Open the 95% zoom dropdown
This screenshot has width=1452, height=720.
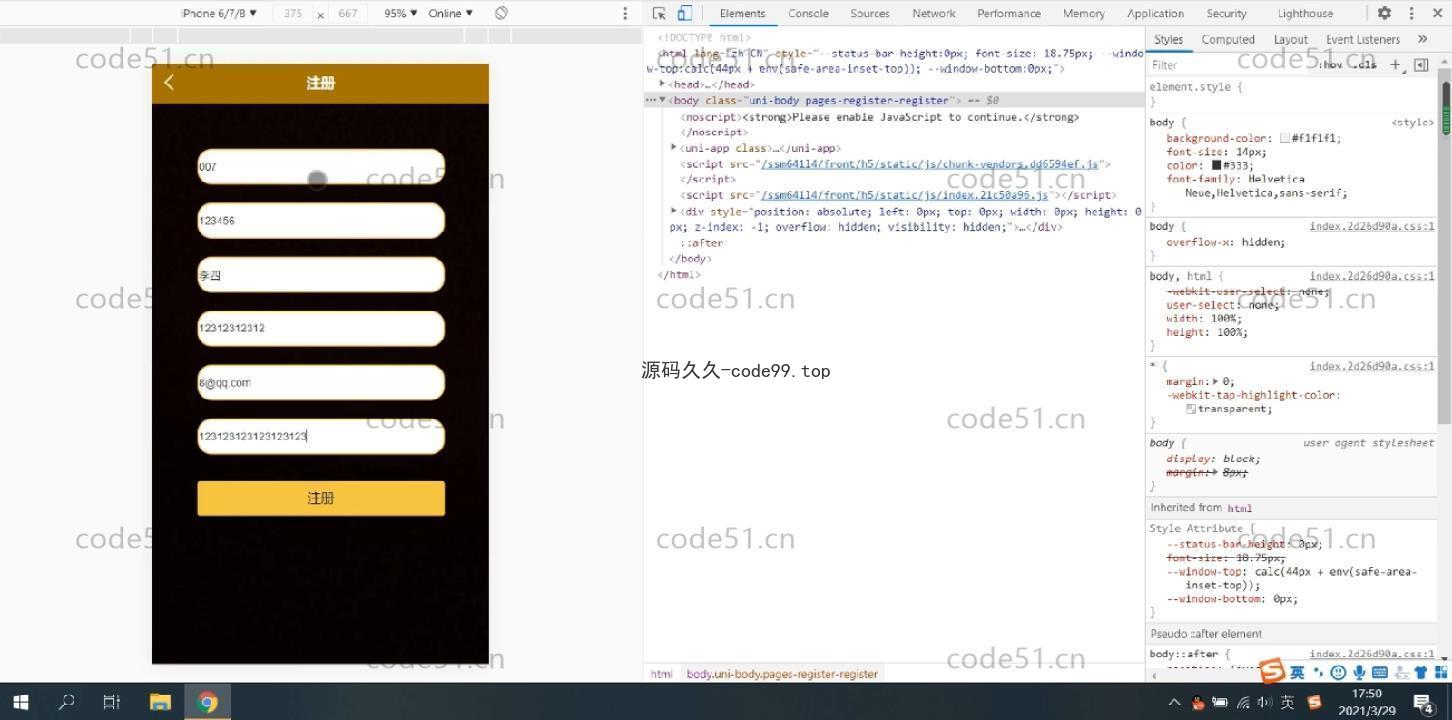pyautogui.click(x=401, y=13)
